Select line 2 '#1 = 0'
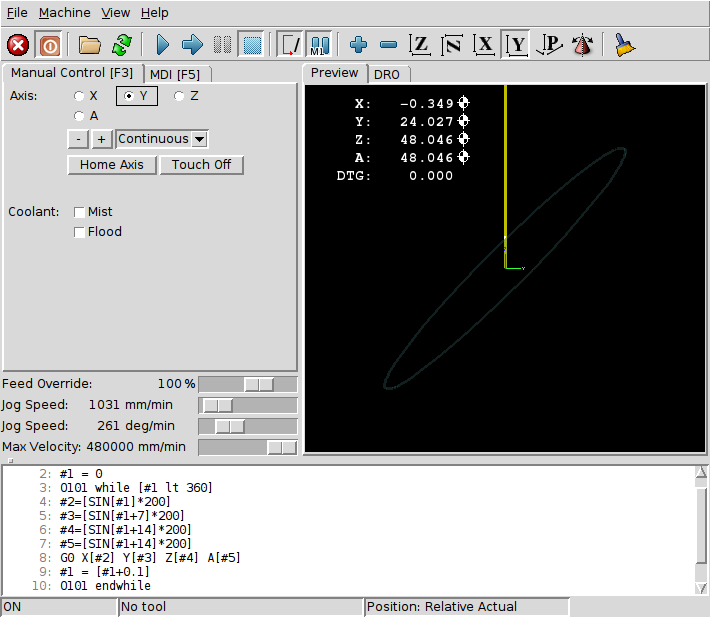The height and width of the screenshot is (617, 710). tap(81, 474)
